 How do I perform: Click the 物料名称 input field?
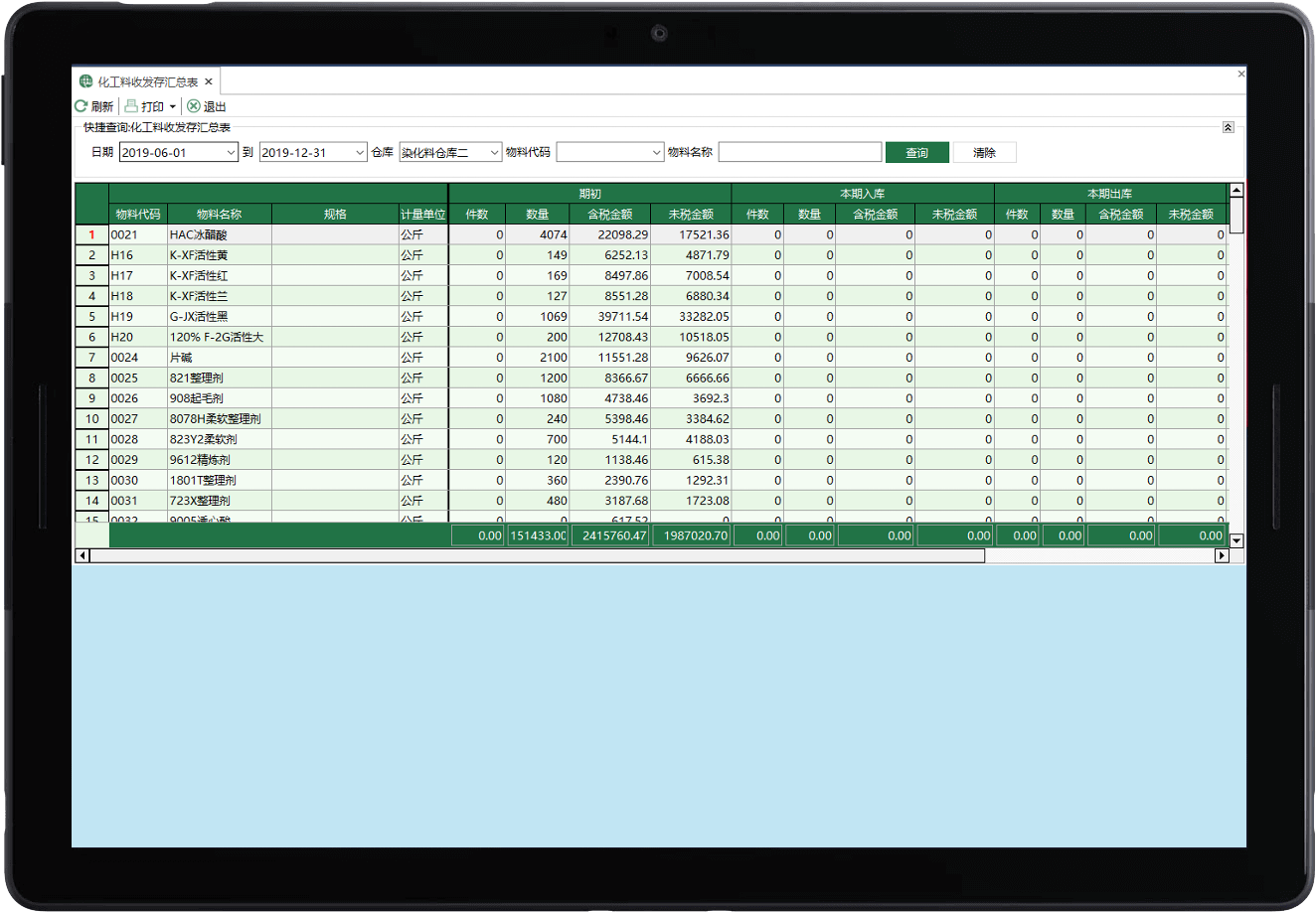point(800,152)
